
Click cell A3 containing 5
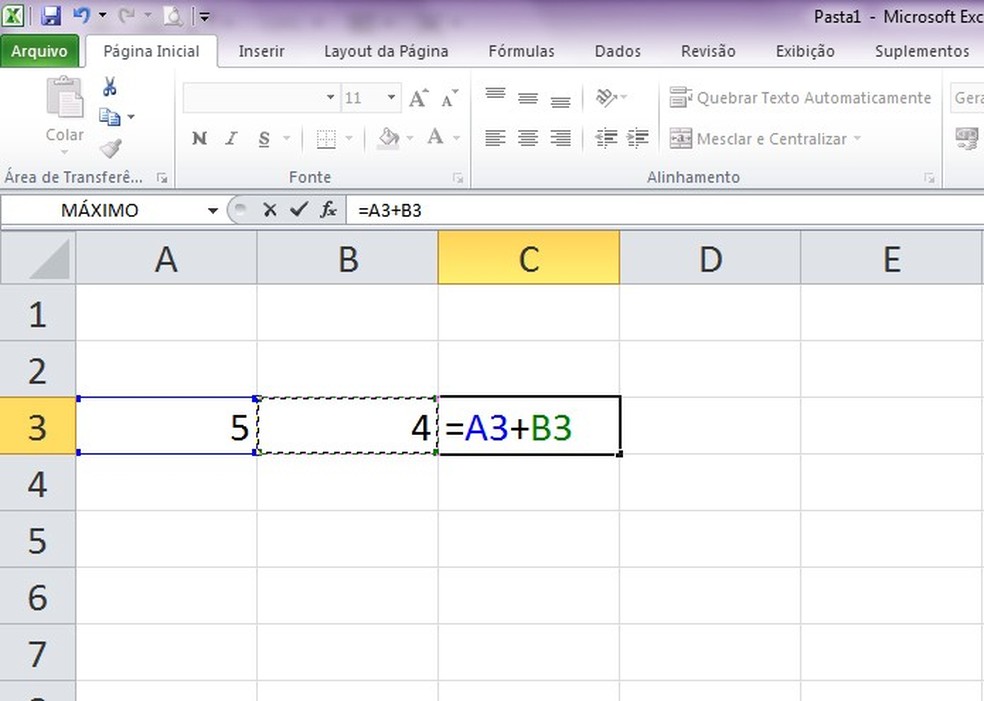pos(166,425)
